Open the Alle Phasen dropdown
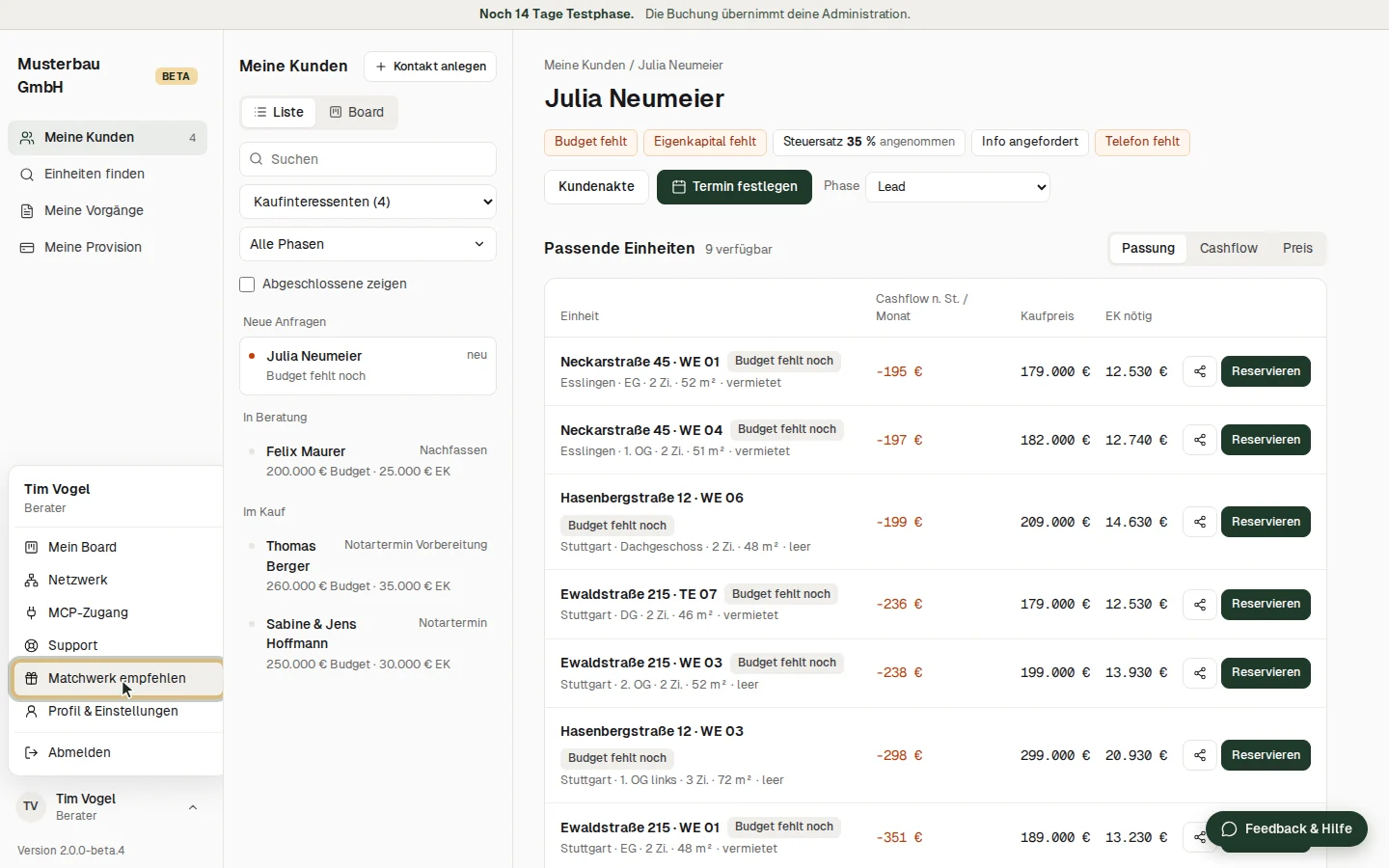Image resolution: width=1389 pixels, height=868 pixels. pyautogui.click(x=368, y=244)
